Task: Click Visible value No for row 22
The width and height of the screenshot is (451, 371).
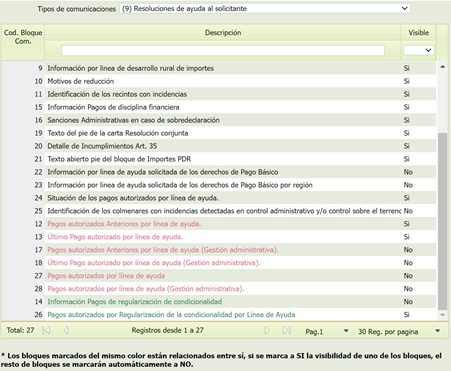Action: point(408,172)
